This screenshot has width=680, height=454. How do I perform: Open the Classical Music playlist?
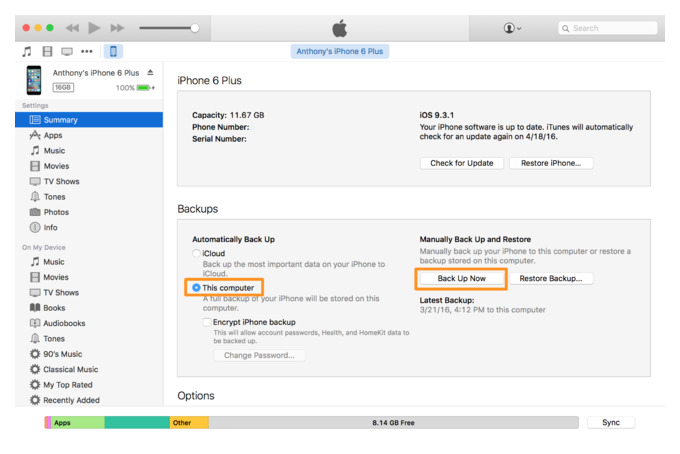click(x=89, y=369)
